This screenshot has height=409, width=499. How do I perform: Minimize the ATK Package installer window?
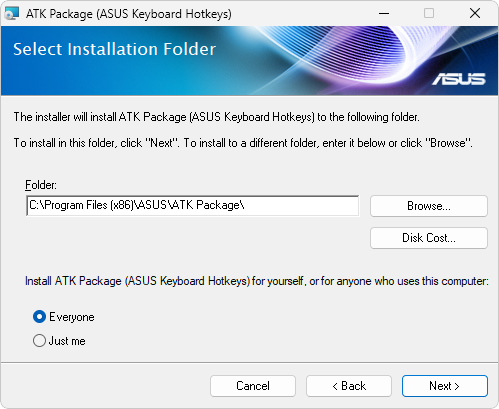384,14
